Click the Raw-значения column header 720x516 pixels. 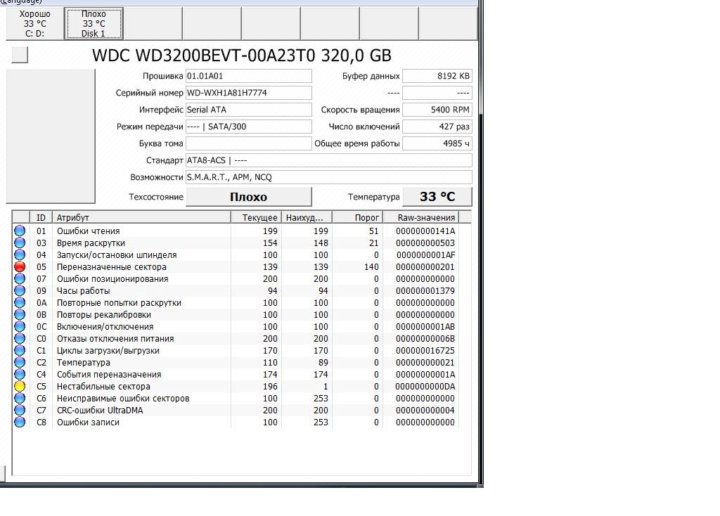click(x=425, y=217)
